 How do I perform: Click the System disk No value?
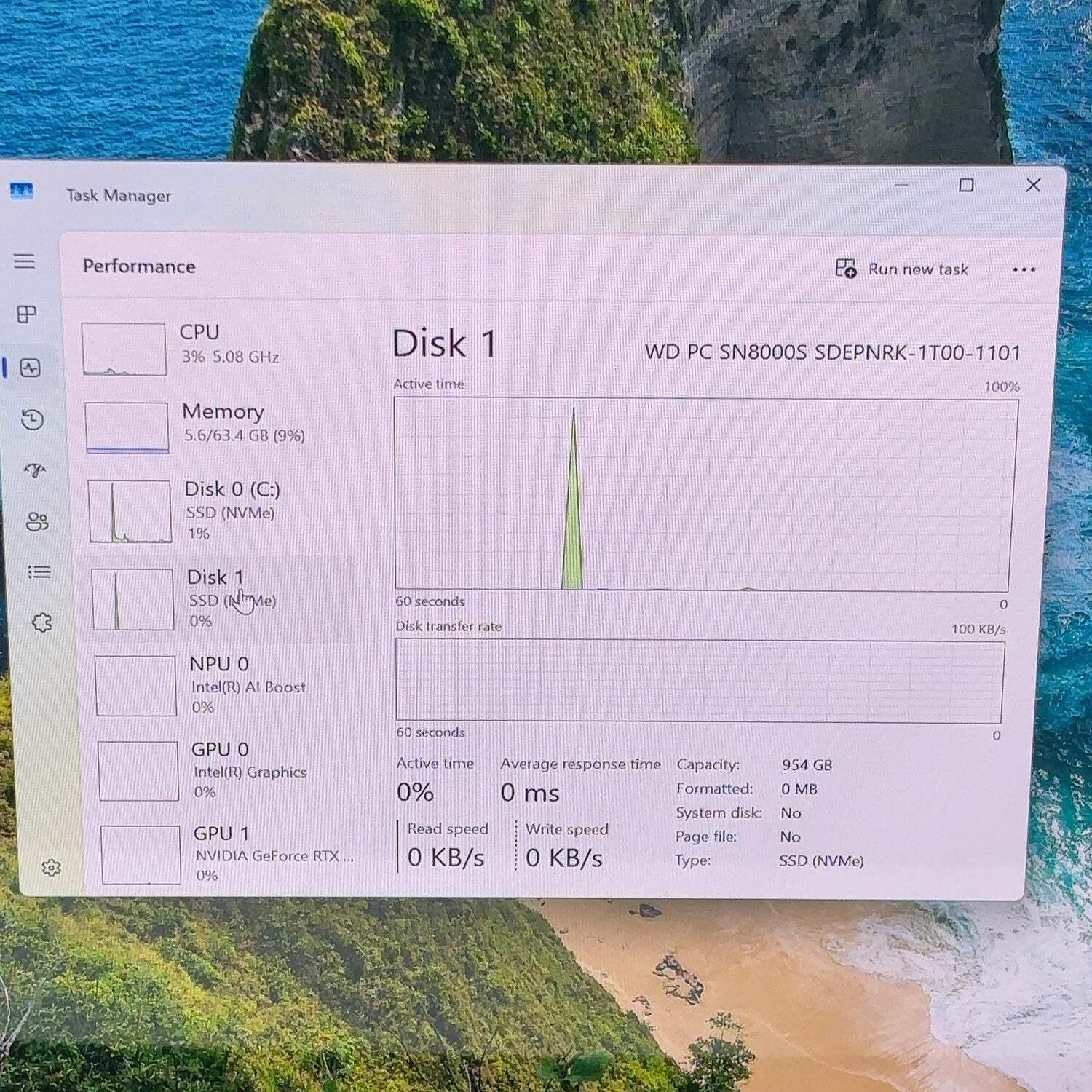791,813
